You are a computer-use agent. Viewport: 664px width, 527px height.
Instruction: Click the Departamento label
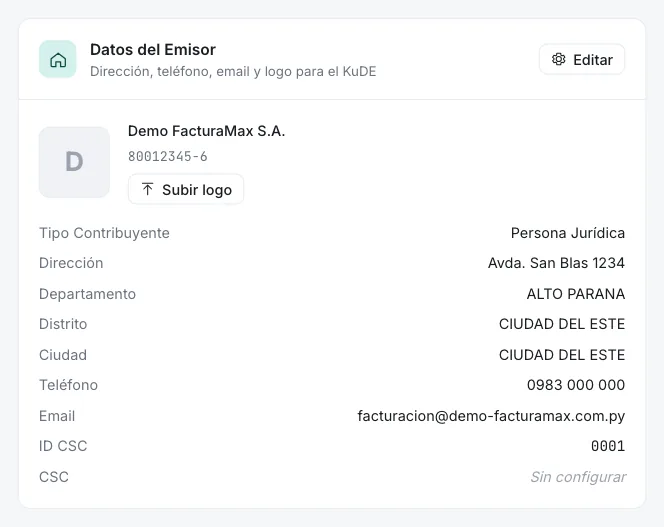[x=87, y=294]
